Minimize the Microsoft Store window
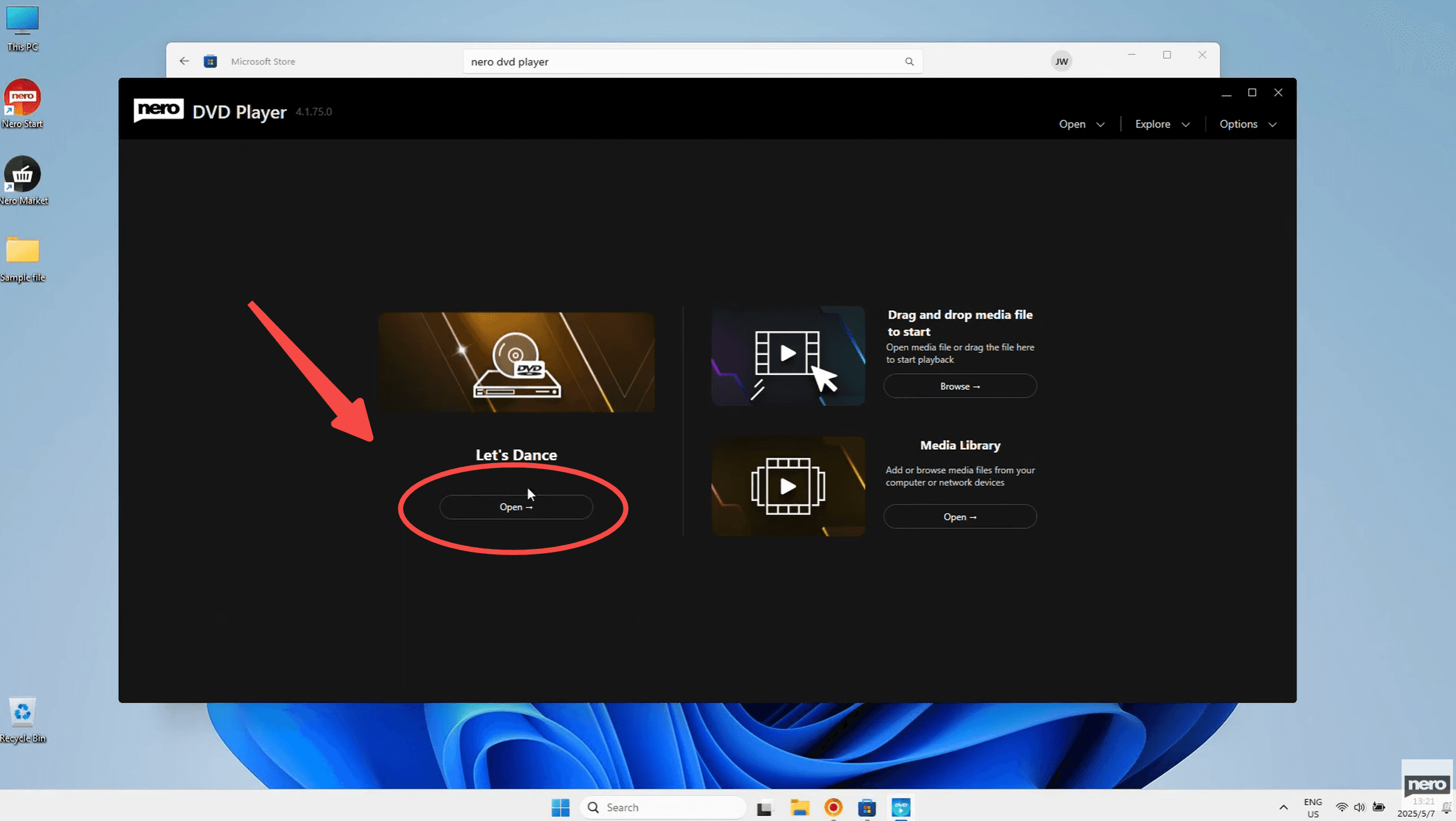The height and width of the screenshot is (821, 1456). 1132,54
